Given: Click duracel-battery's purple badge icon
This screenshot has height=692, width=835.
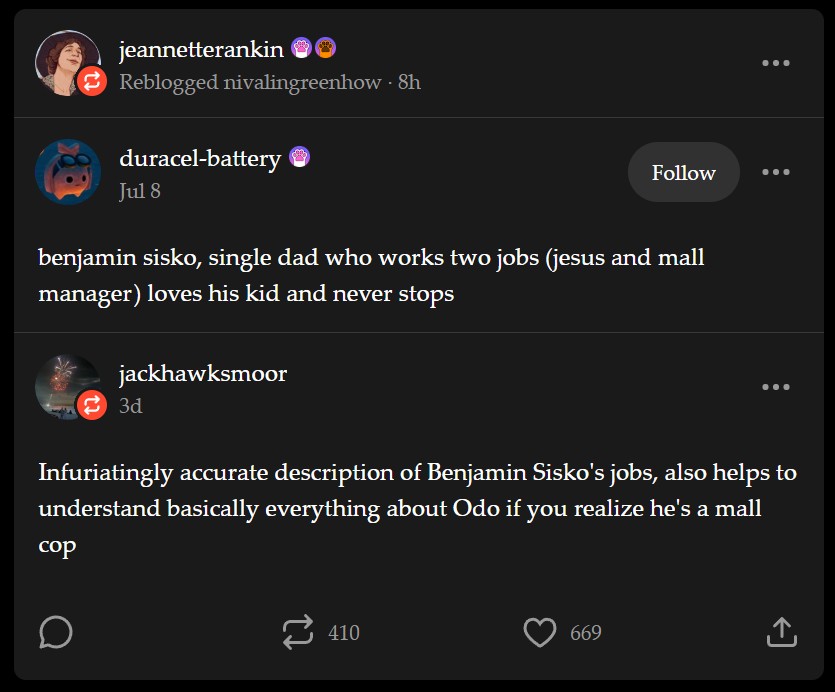Looking at the screenshot, I should (299, 157).
